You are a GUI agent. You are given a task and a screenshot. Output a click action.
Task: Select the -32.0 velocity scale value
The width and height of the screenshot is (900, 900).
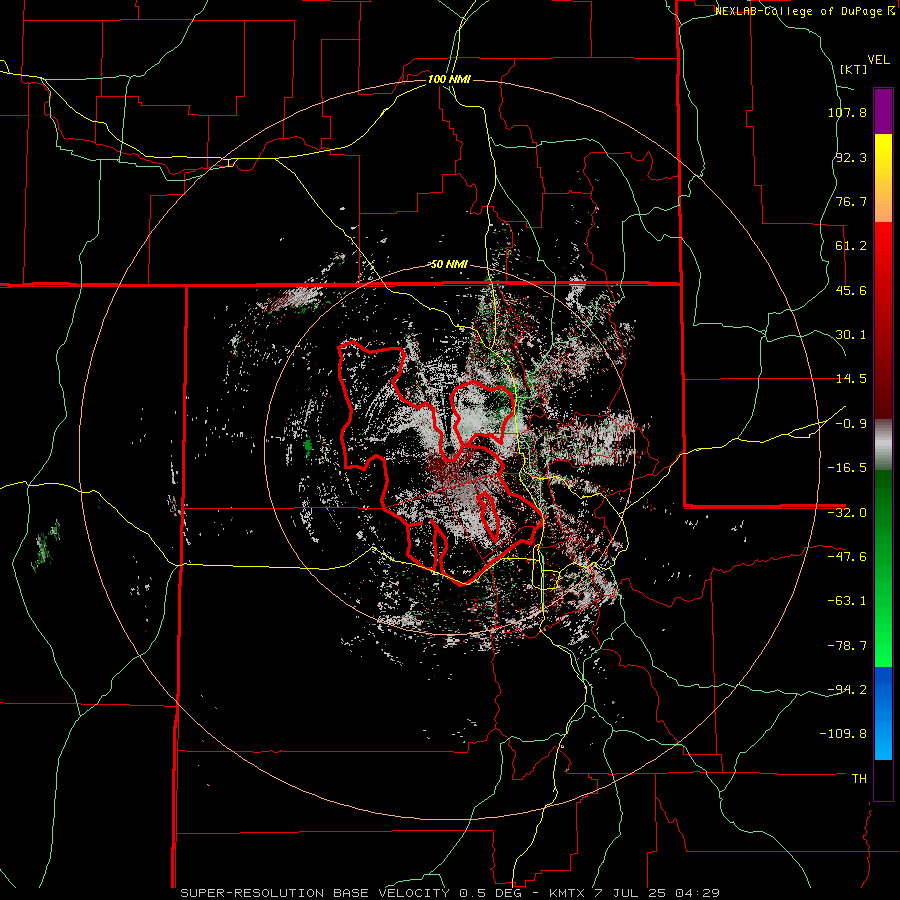pos(847,513)
